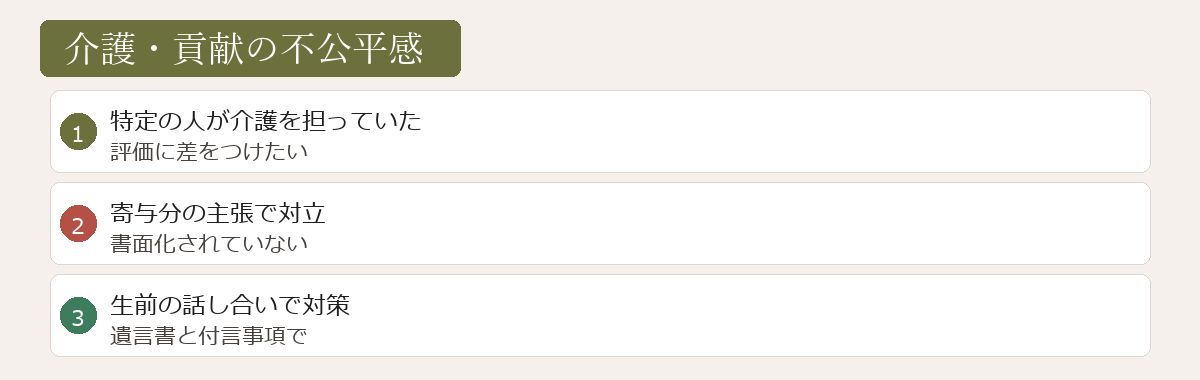Click the word 生前 in item three

pos(134,305)
